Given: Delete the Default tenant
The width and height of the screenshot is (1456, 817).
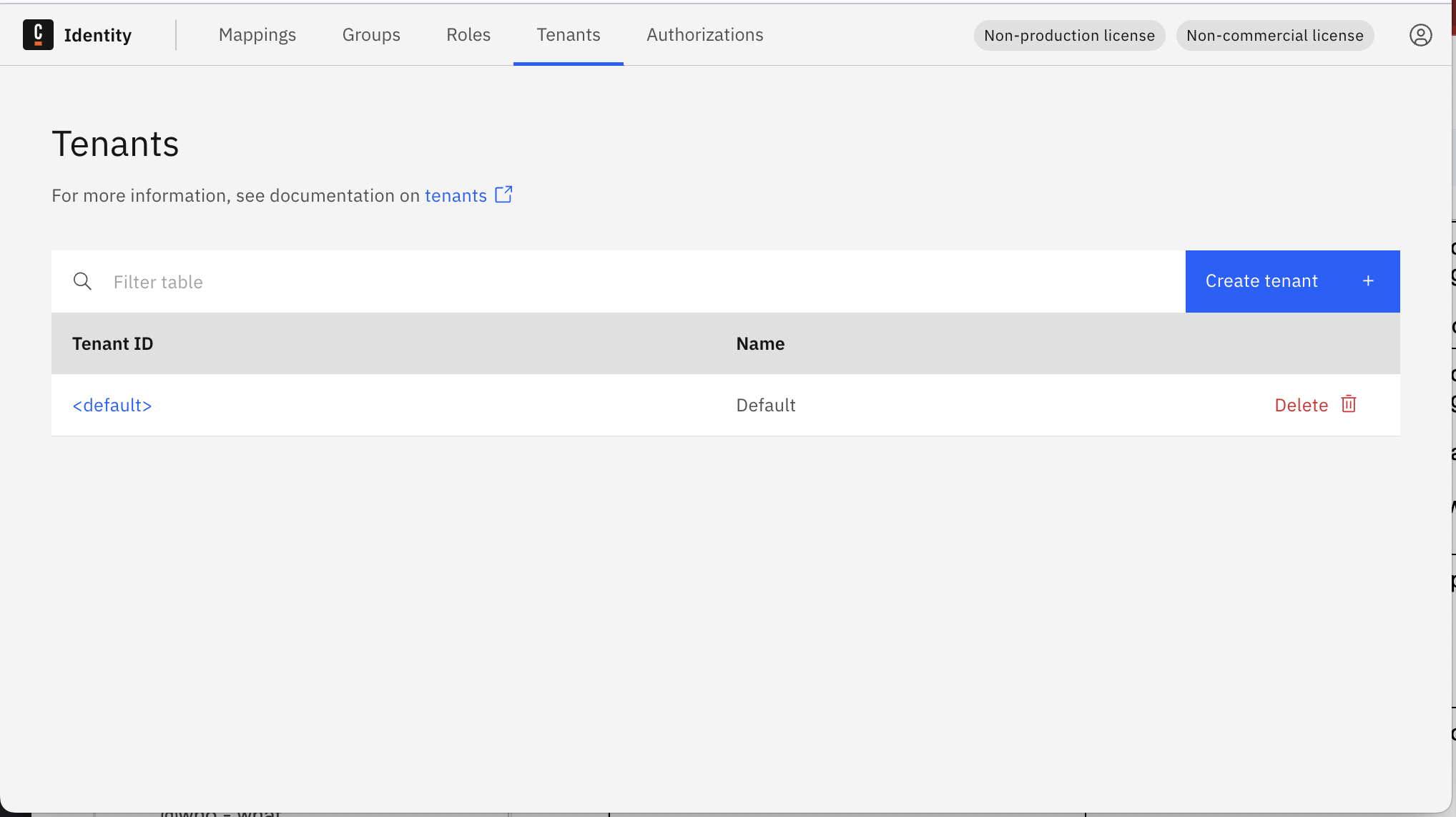Looking at the screenshot, I should click(1302, 404).
